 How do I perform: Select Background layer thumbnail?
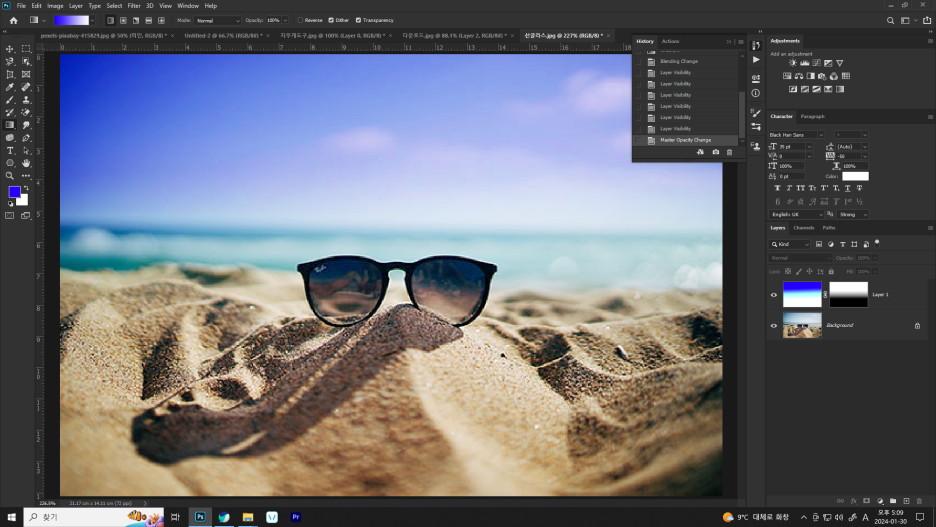click(802, 326)
